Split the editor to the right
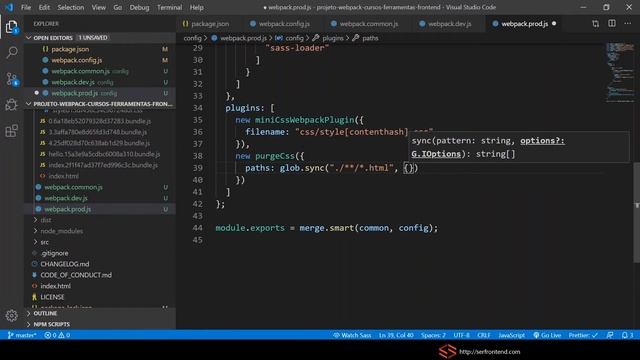This screenshot has height=360, width=640. click(x=612, y=24)
